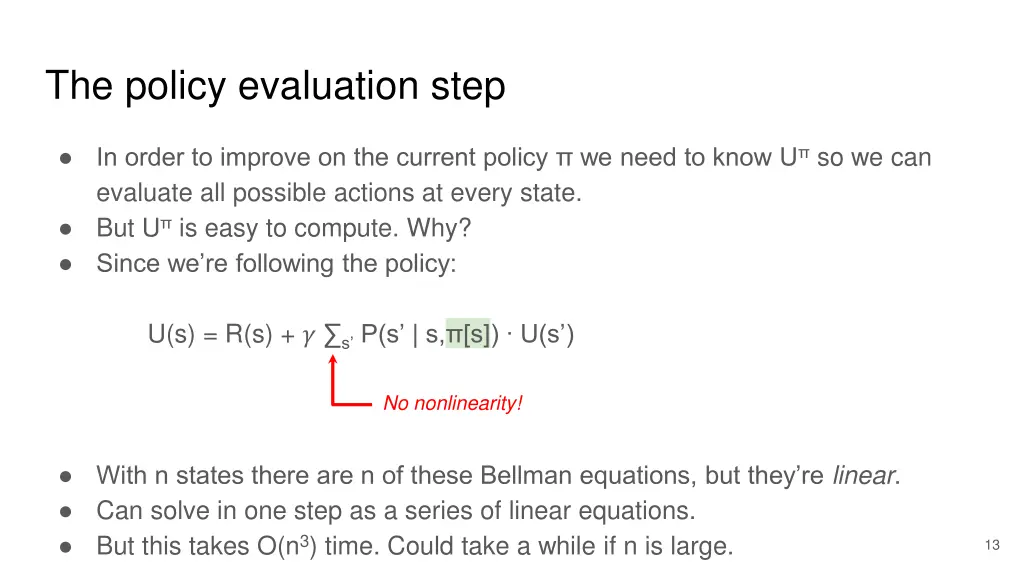Select the summation symbol in the equation
Image resolution: width=1024 pixels, height=576 pixels.
(334, 336)
